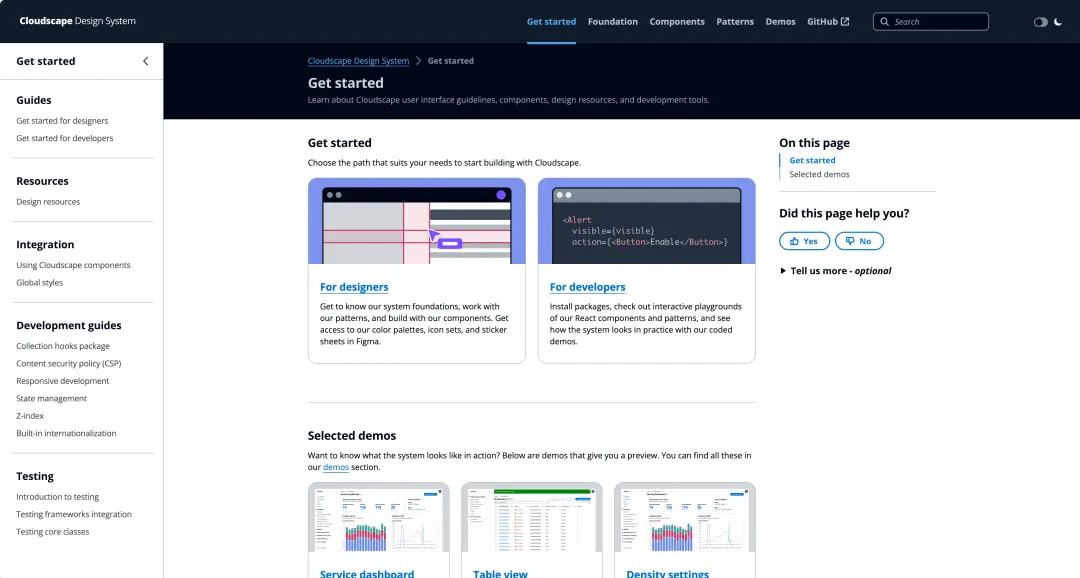Click the GitHub external link icon
Image resolution: width=1080 pixels, height=578 pixels.
point(845,21)
